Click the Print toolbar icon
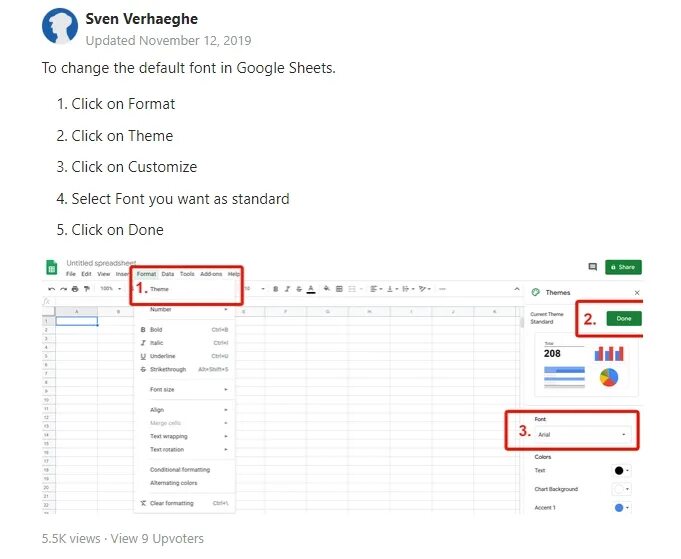The height and width of the screenshot is (559, 681). (75, 289)
